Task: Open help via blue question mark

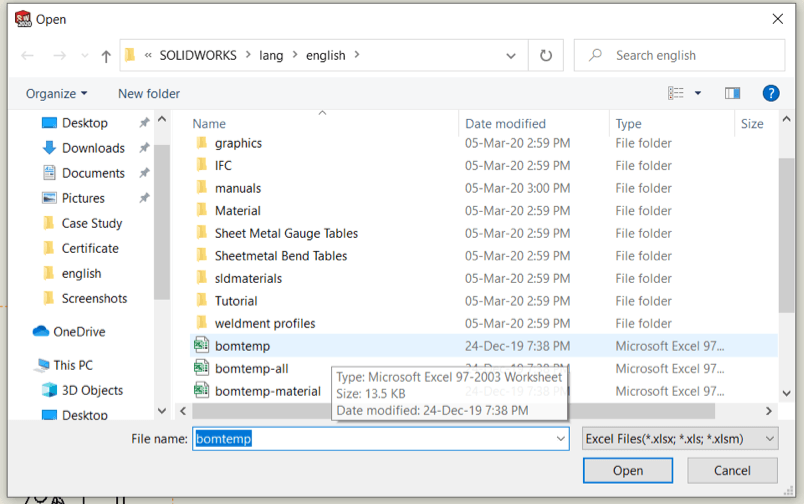Action: pos(771,93)
